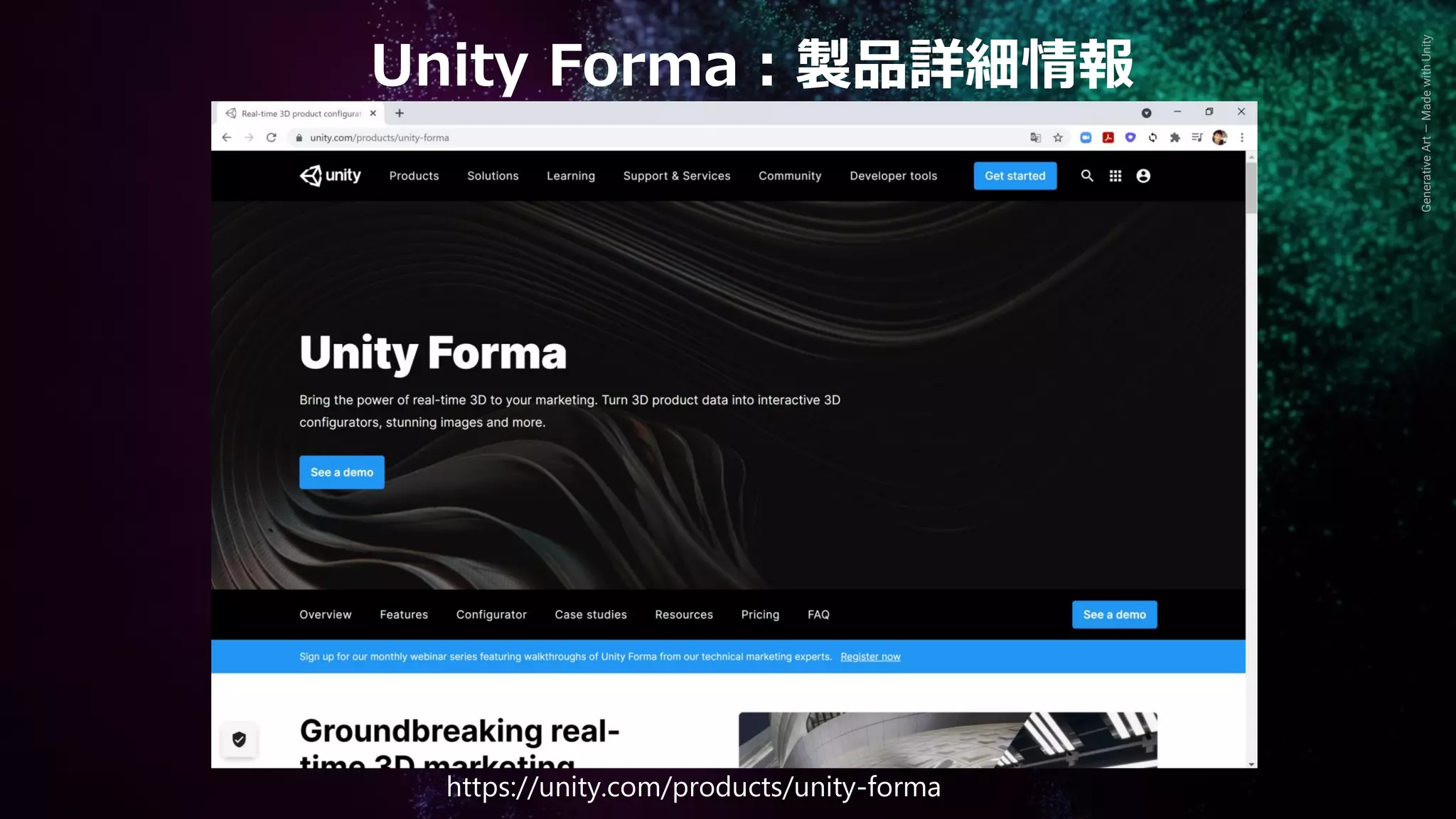Image resolution: width=1456 pixels, height=819 pixels.
Task: Open the Developer tools menu
Action: pos(894,176)
